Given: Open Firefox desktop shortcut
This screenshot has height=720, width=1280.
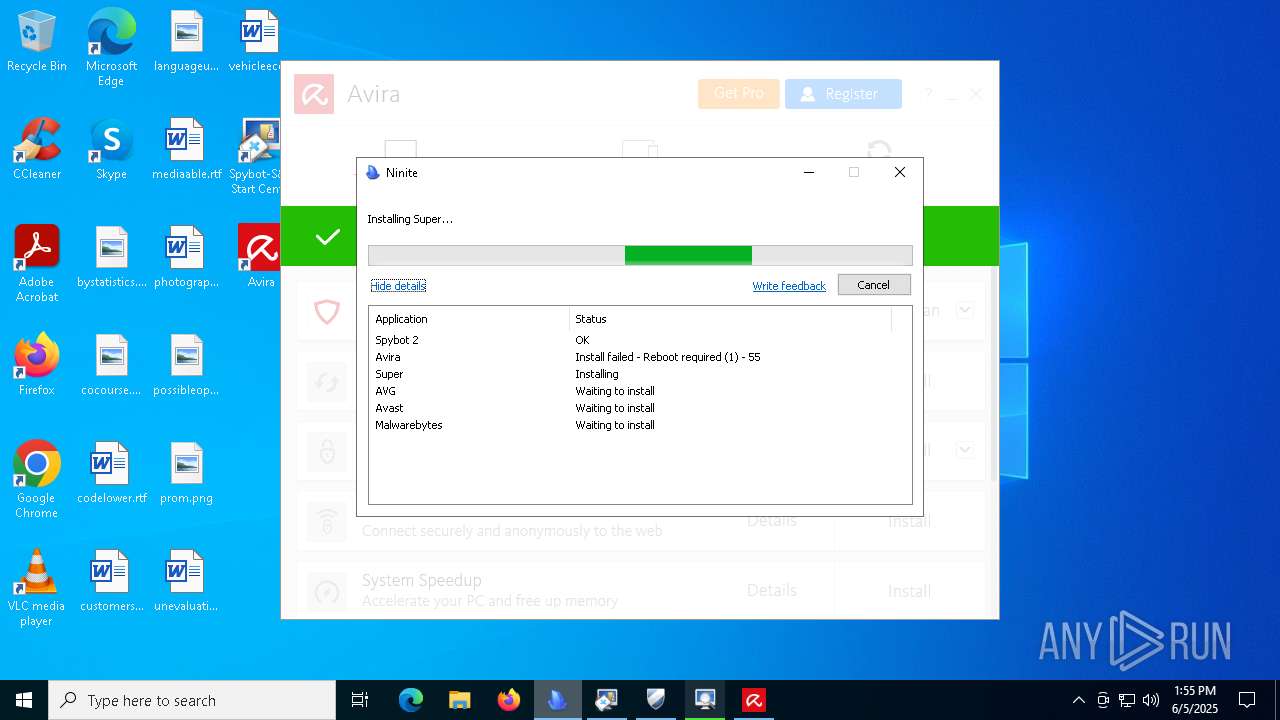Looking at the screenshot, I should 37,366.
